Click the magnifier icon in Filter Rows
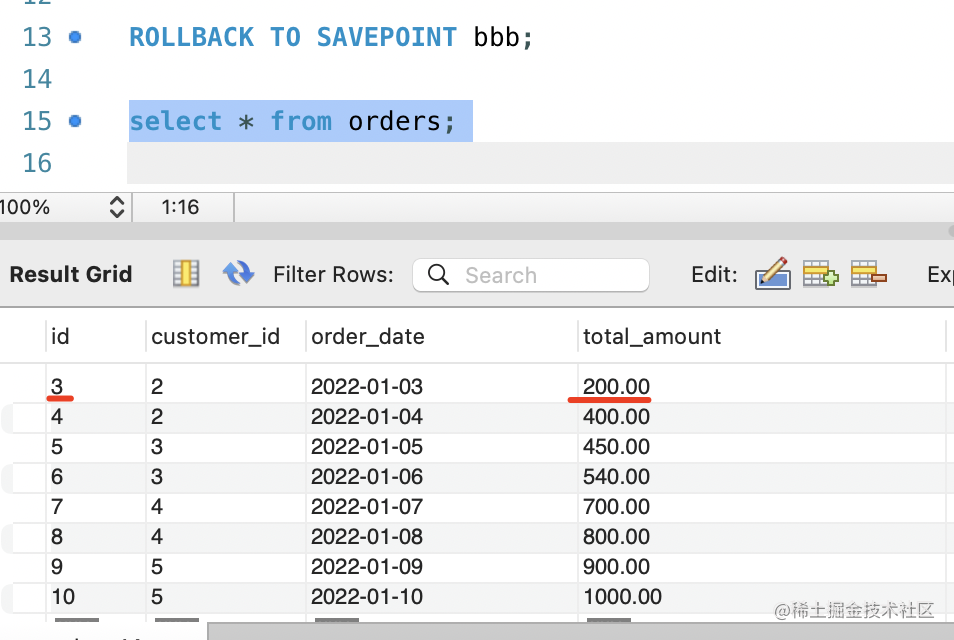954x640 pixels. (437, 275)
